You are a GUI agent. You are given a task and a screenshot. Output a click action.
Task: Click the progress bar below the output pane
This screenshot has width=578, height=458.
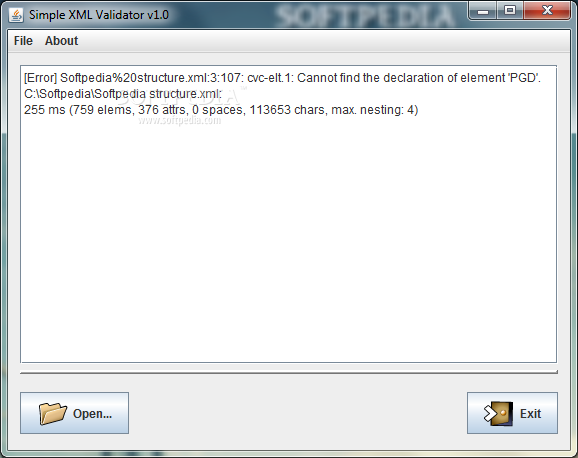(x=289, y=372)
